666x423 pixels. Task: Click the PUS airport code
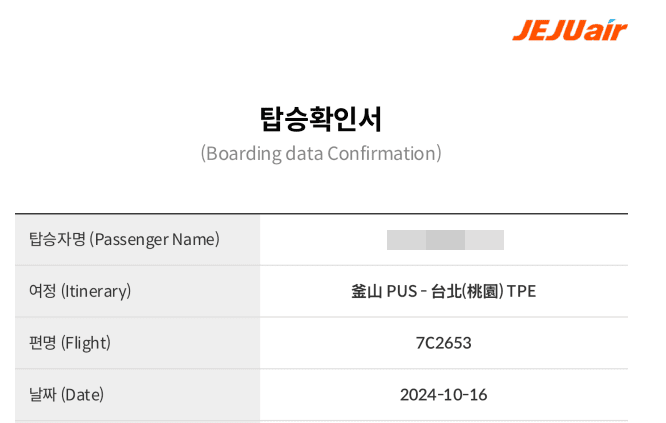(402, 291)
